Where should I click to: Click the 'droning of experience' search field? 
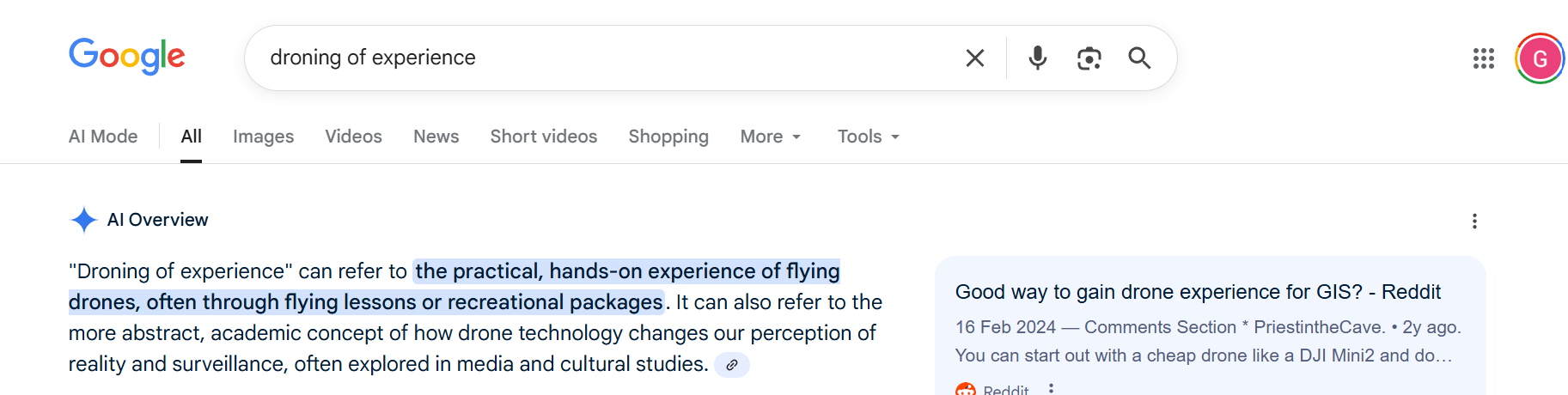pos(601,58)
